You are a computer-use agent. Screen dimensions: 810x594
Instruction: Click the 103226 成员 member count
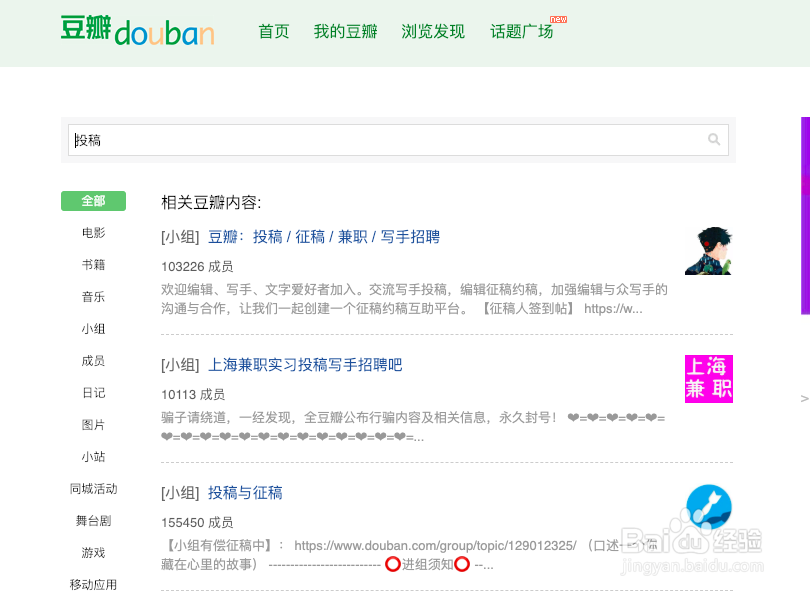197,267
